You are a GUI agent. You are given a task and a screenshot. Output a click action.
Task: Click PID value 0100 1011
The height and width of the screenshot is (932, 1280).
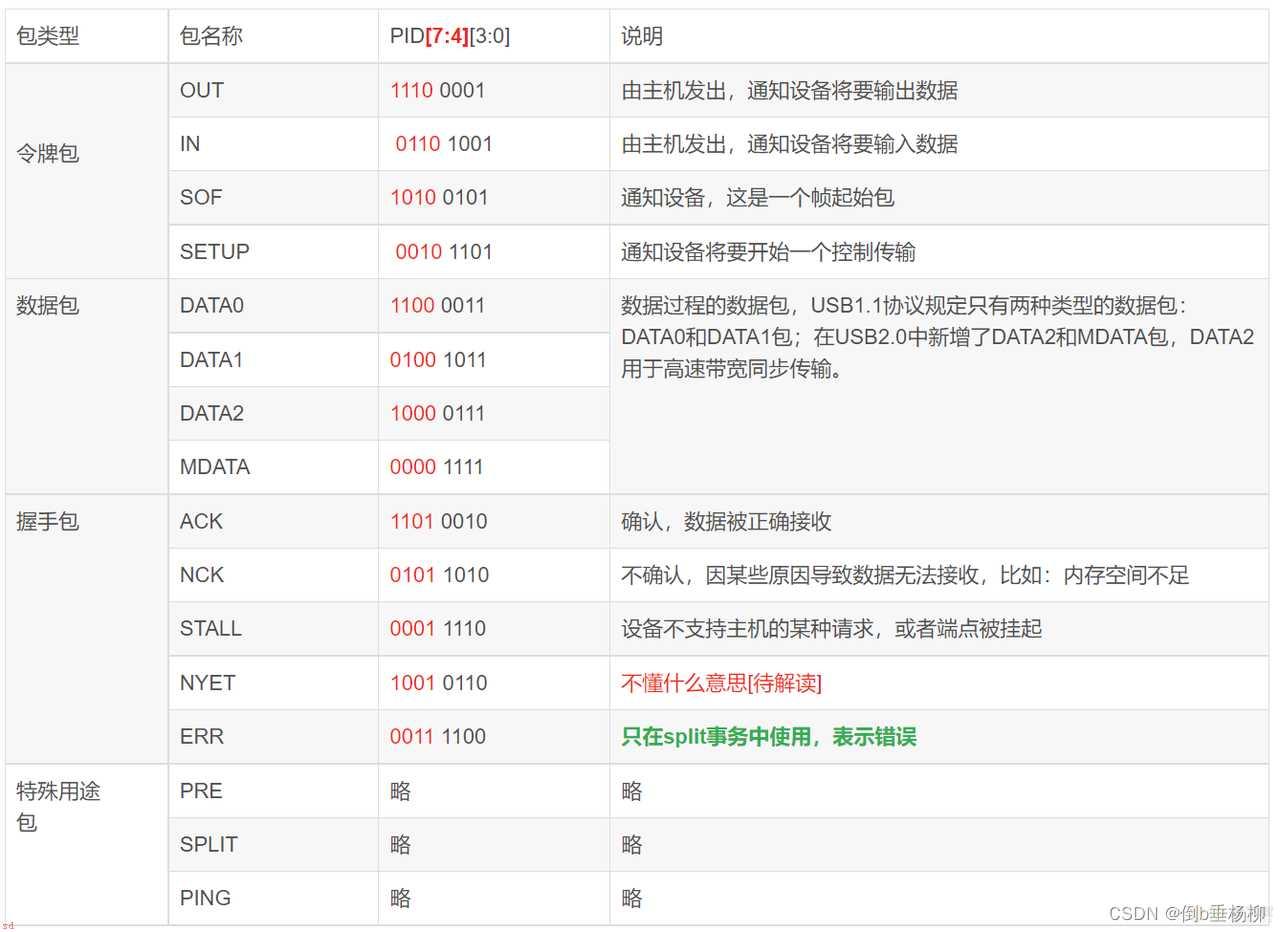[x=438, y=360]
